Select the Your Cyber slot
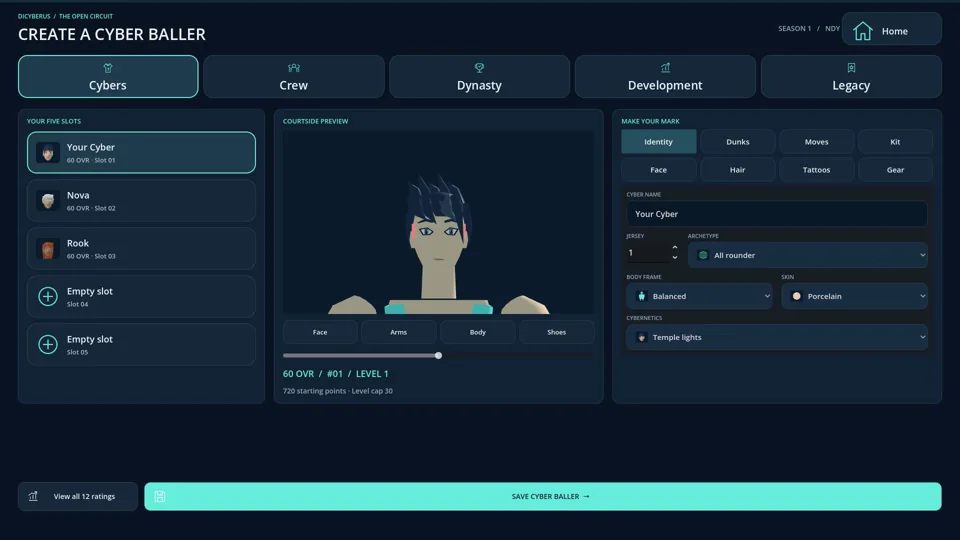 (141, 152)
